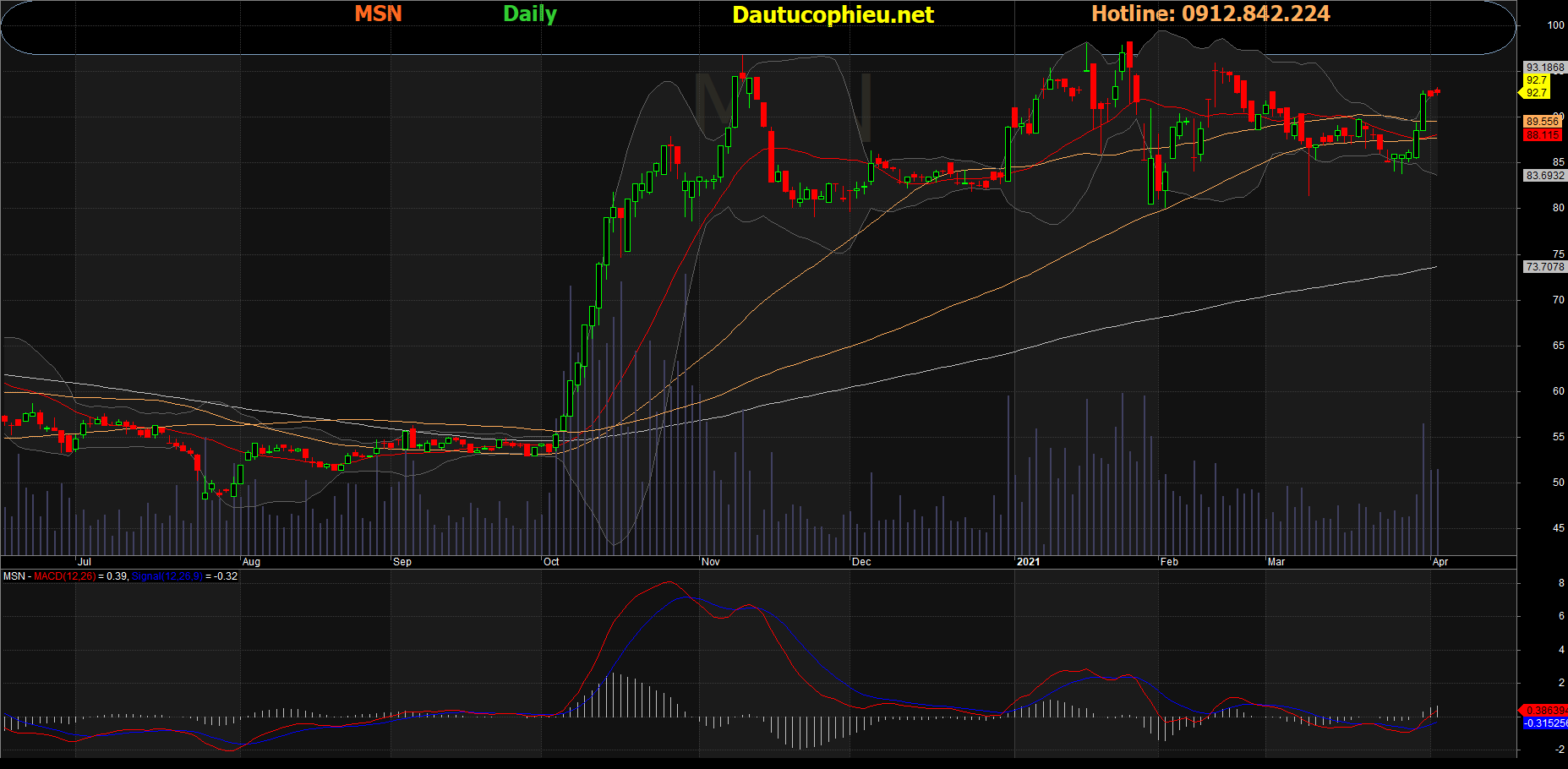The image size is (1568, 769).
Task: Select the 2021 year marker on time axis
Action: pyautogui.click(x=1028, y=562)
